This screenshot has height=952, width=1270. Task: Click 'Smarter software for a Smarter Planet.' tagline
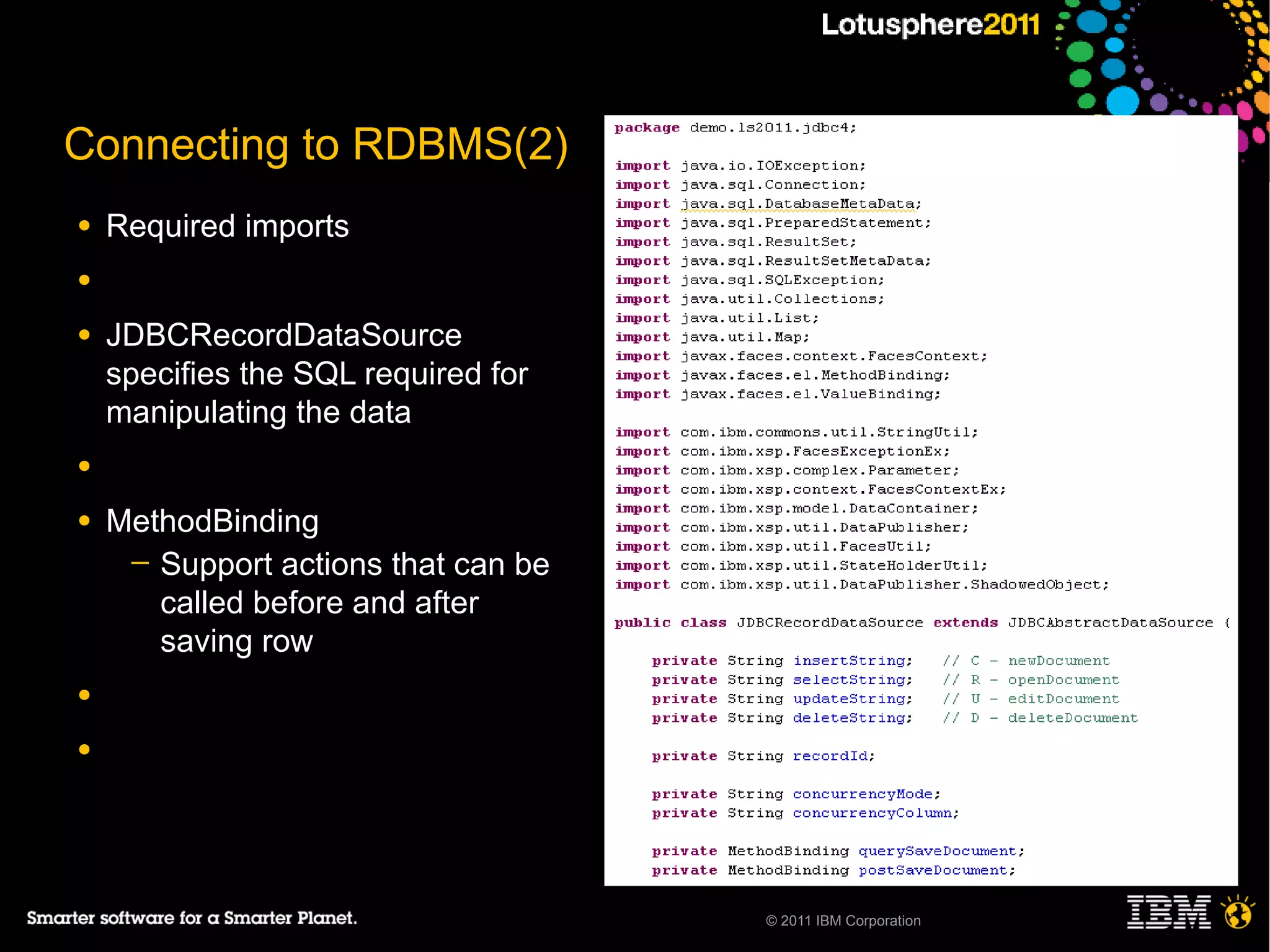tap(192, 918)
